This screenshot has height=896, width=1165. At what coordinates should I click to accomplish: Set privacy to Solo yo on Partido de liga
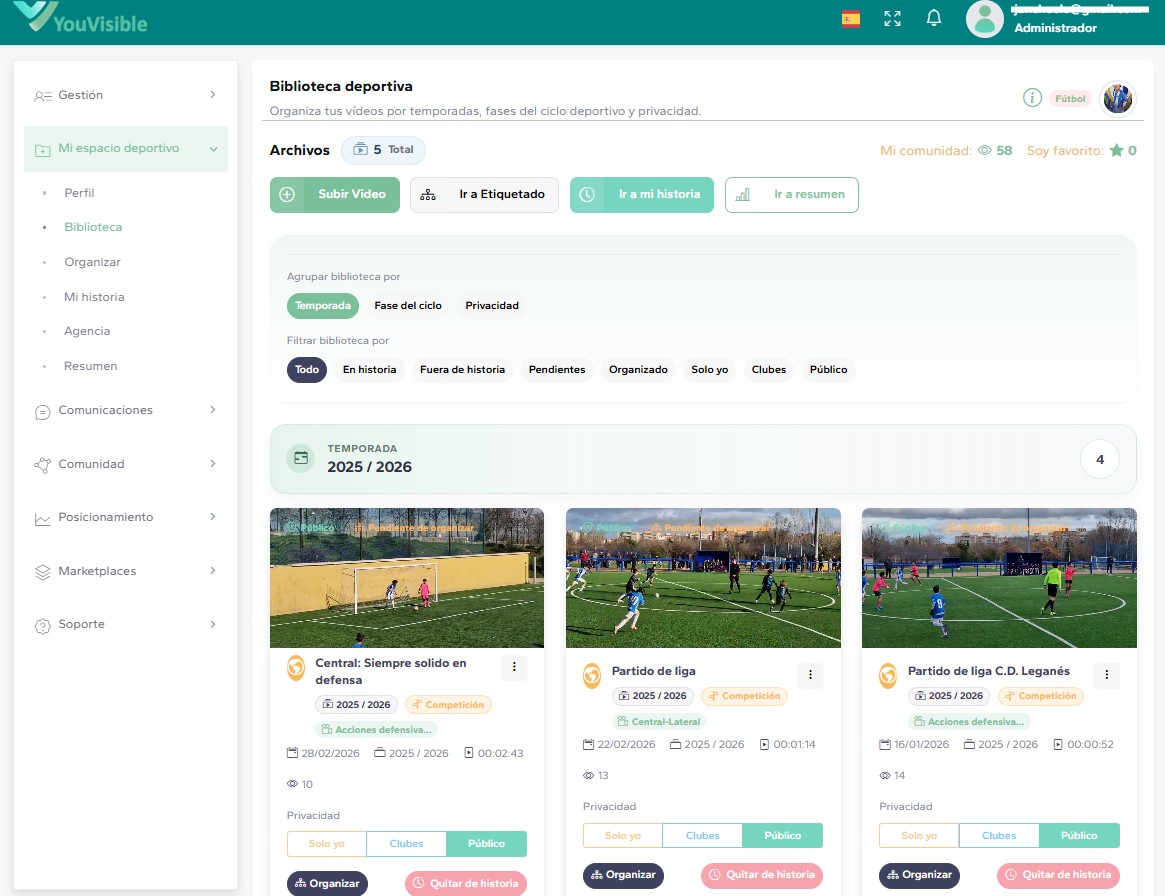pos(622,835)
